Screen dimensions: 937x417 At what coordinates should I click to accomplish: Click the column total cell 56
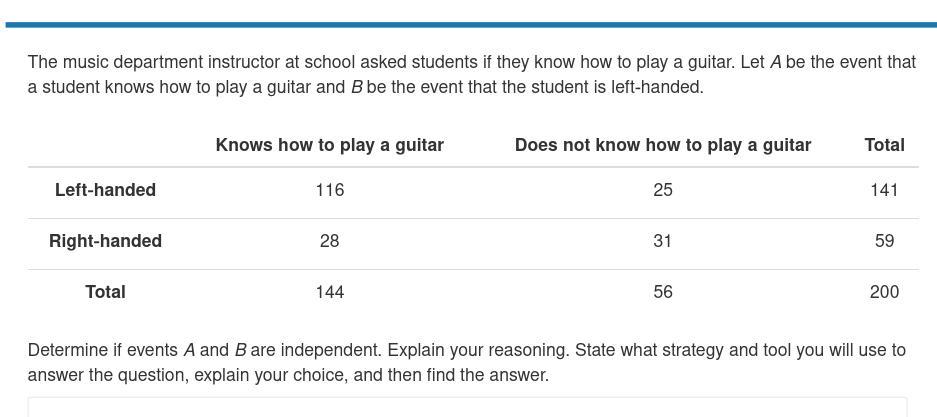[663, 292]
